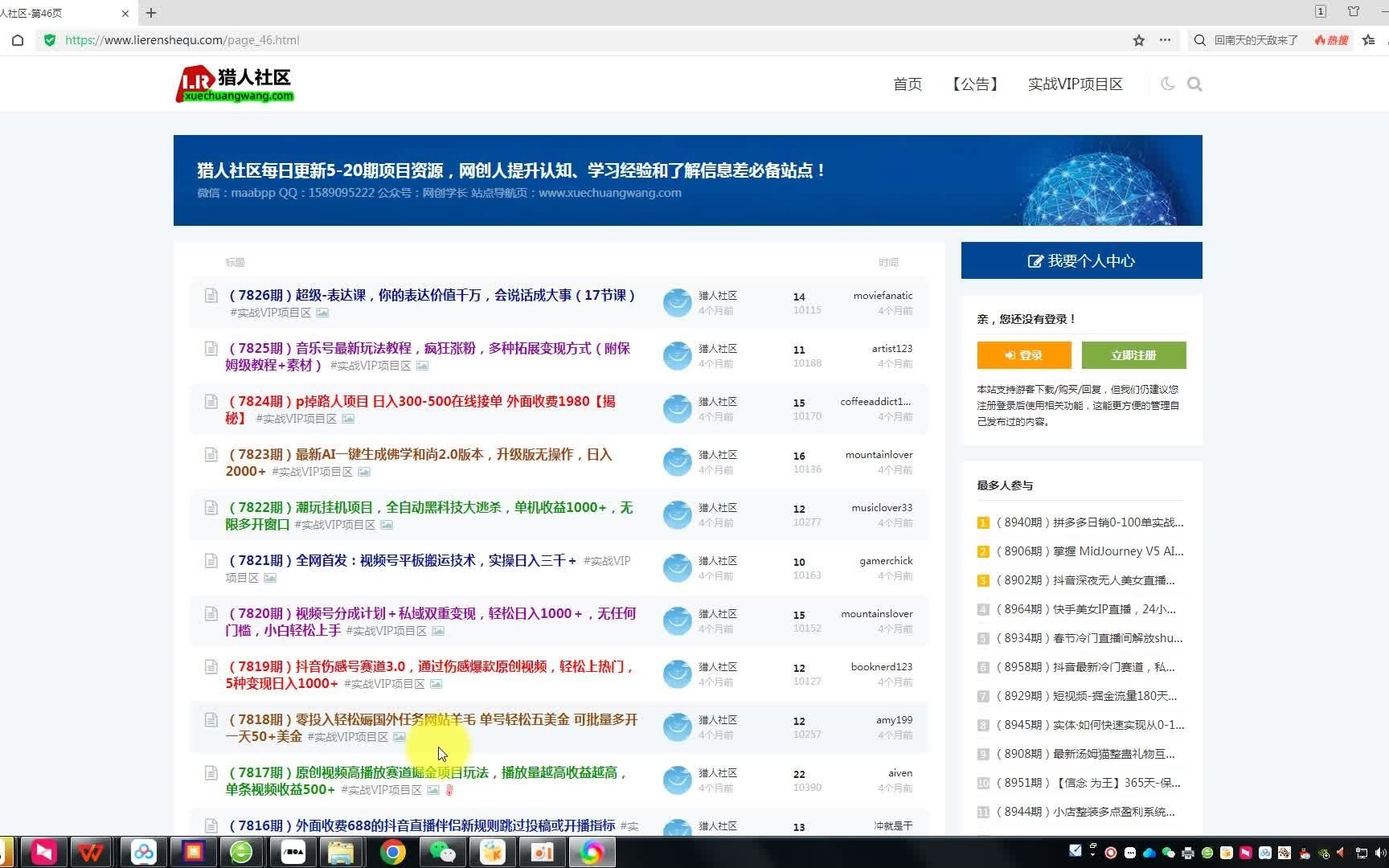The height and width of the screenshot is (868, 1389).
Task: Click the 猎人社区 avatar in row 7825期
Action: click(x=678, y=355)
